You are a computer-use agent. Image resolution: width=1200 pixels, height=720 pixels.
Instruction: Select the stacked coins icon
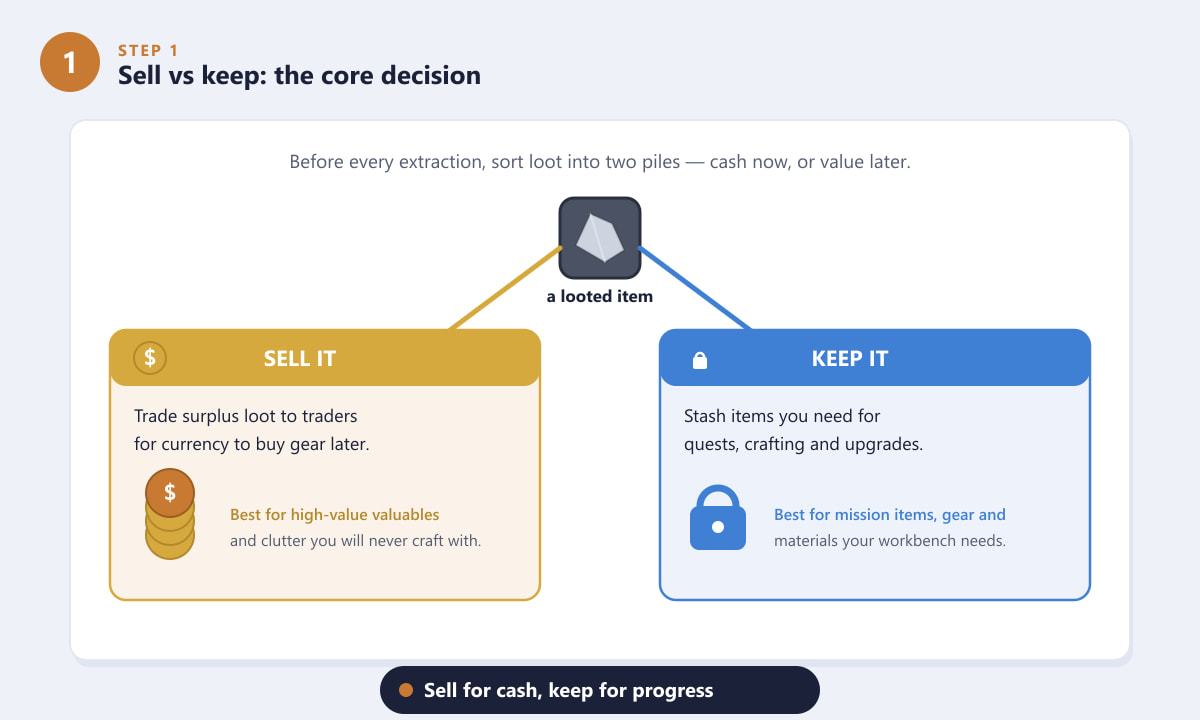pyautogui.click(x=170, y=514)
